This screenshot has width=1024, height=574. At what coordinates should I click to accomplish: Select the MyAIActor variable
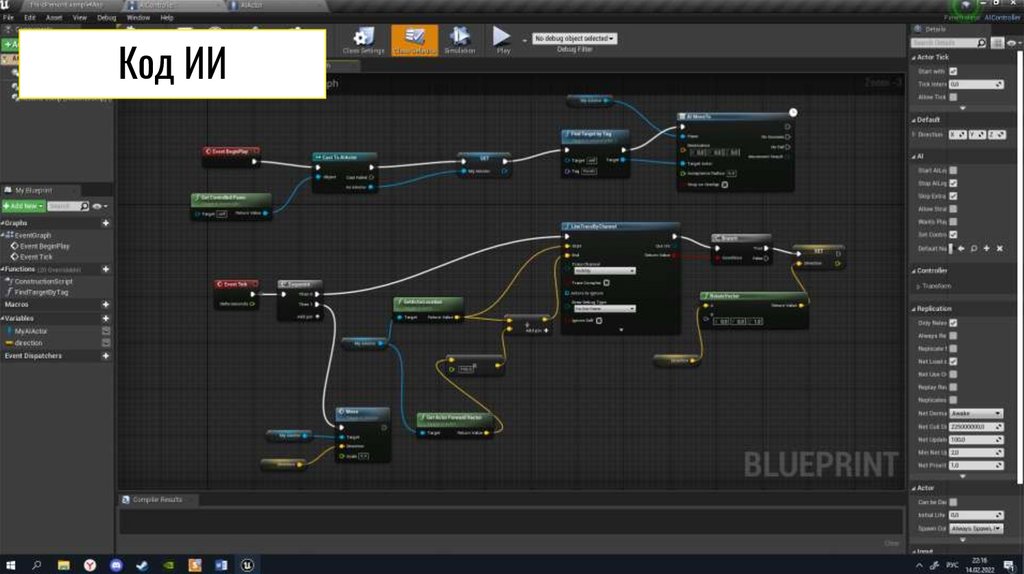click(x=33, y=330)
